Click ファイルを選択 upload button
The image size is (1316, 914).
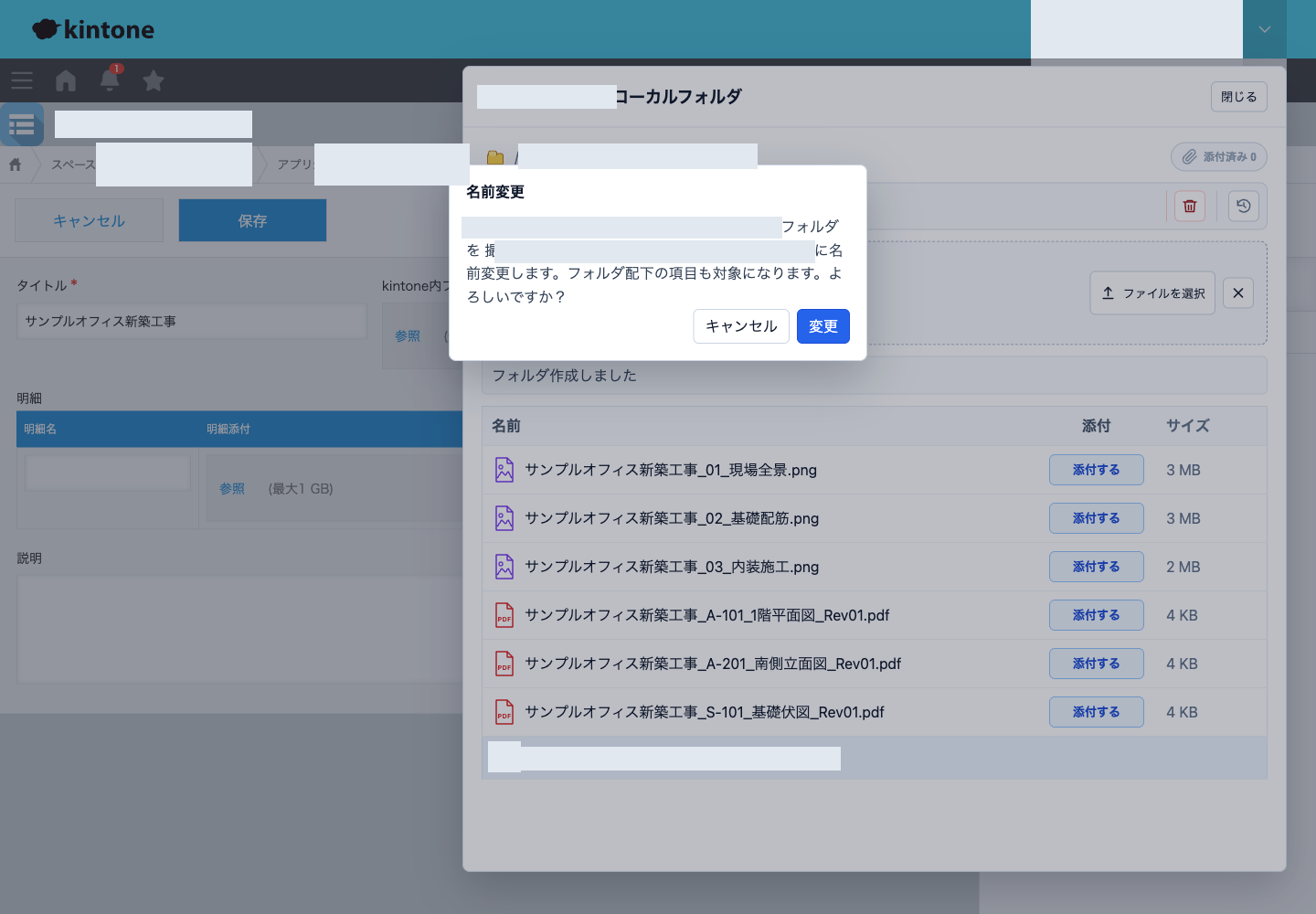(1152, 293)
